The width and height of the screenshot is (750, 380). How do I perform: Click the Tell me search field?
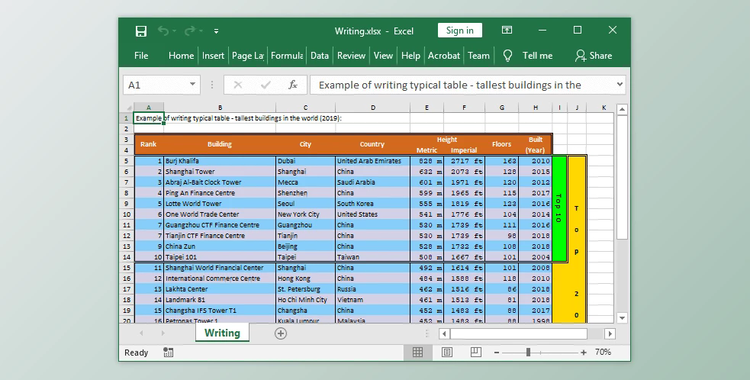pos(538,56)
